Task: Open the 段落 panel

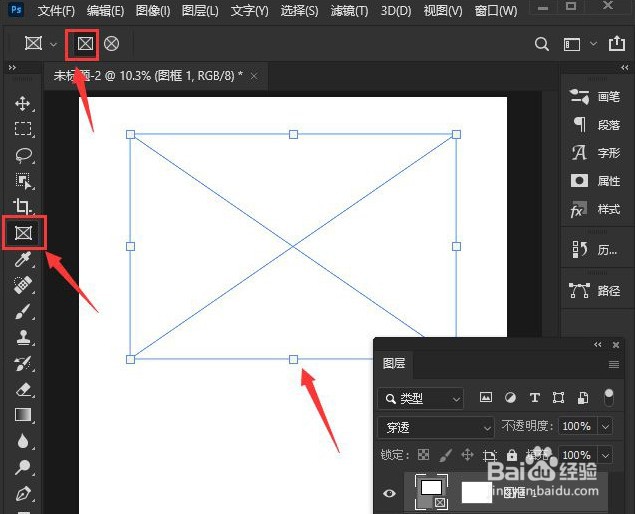Action: coord(595,125)
